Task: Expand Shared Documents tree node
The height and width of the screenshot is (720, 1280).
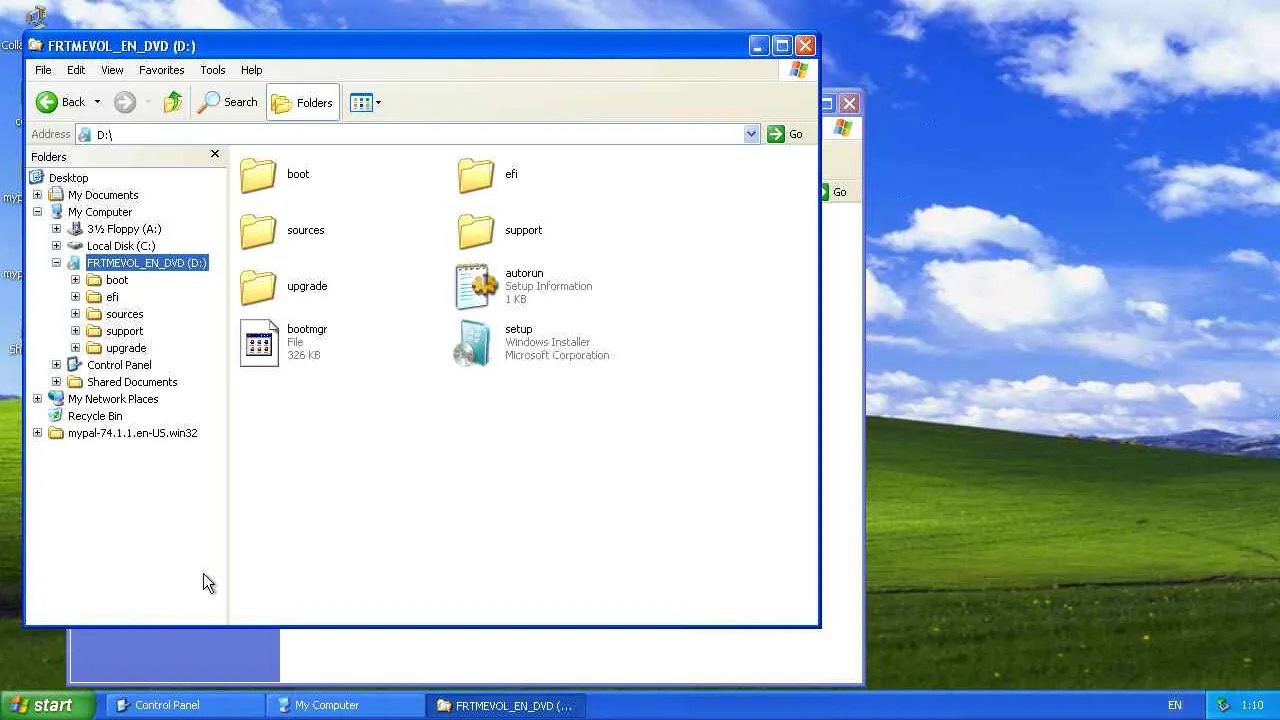Action: [x=56, y=382]
